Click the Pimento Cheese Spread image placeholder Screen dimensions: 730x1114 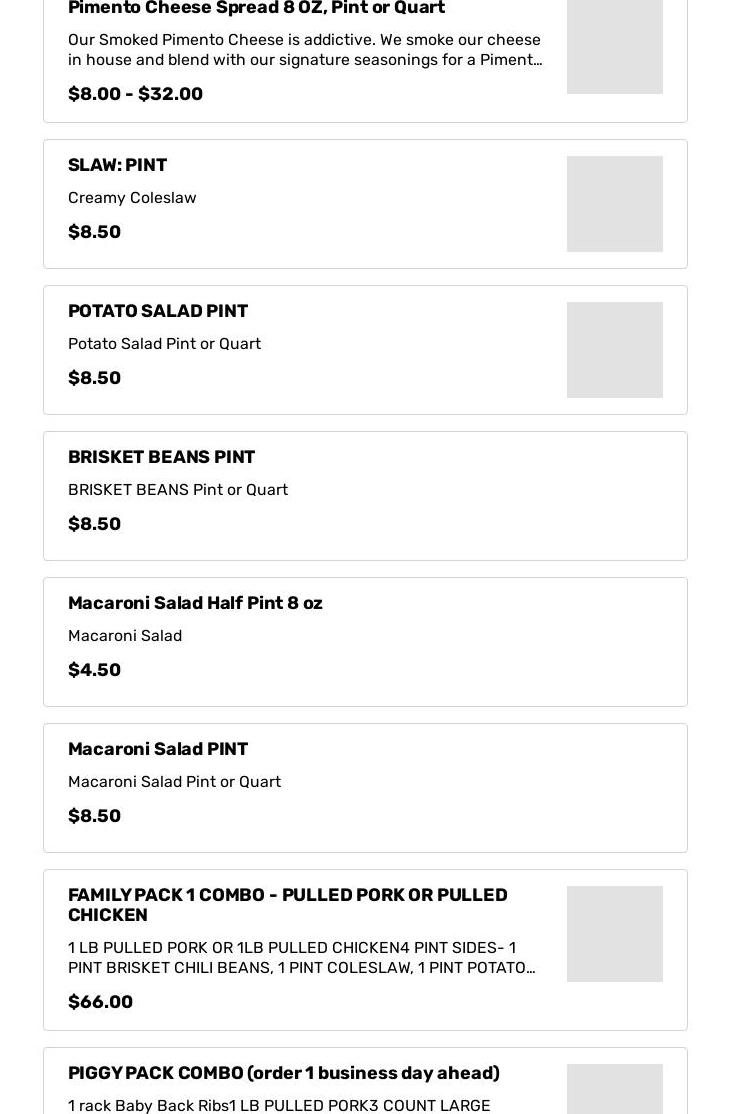(x=614, y=46)
